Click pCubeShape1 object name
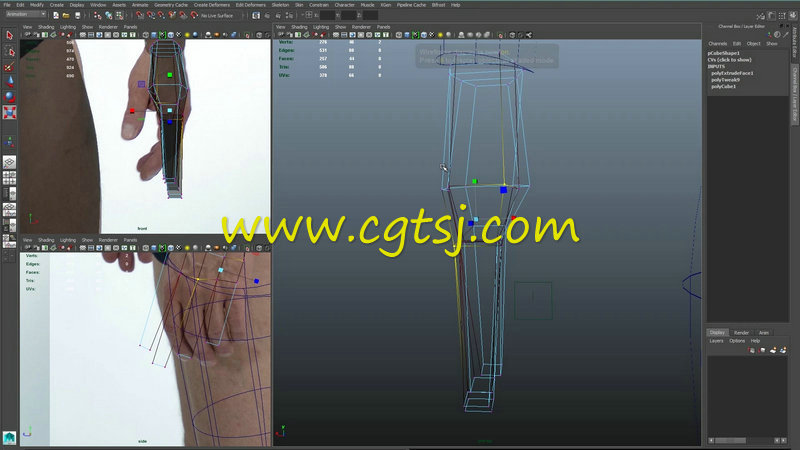 pos(723,53)
